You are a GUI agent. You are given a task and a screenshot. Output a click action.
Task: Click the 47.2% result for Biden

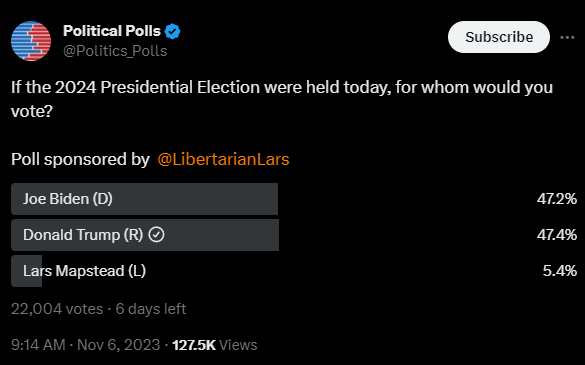[557, 199]
